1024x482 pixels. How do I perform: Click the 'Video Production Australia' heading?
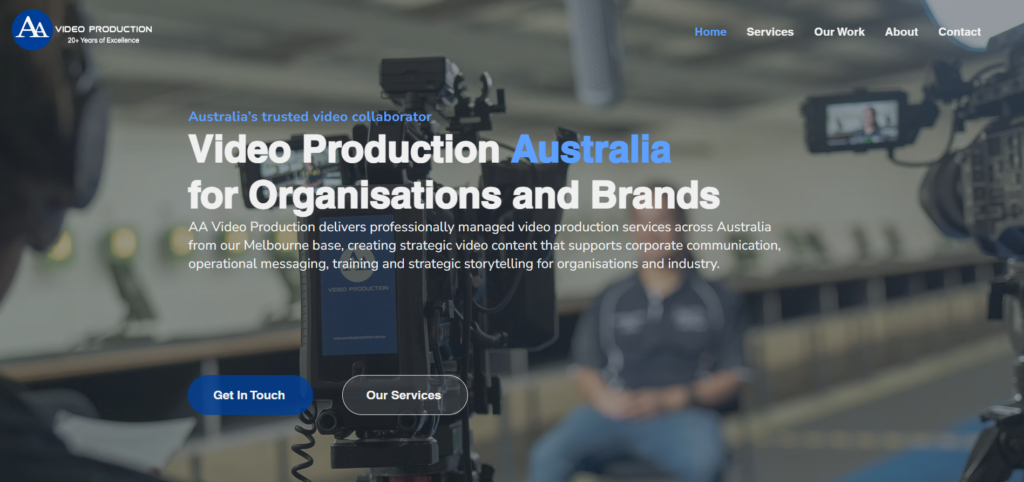coord(429,150)
